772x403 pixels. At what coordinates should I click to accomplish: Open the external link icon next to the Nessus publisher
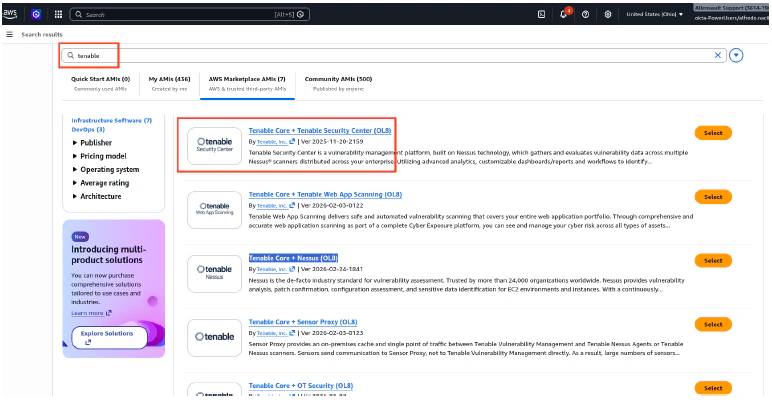(x=292, y=269)
